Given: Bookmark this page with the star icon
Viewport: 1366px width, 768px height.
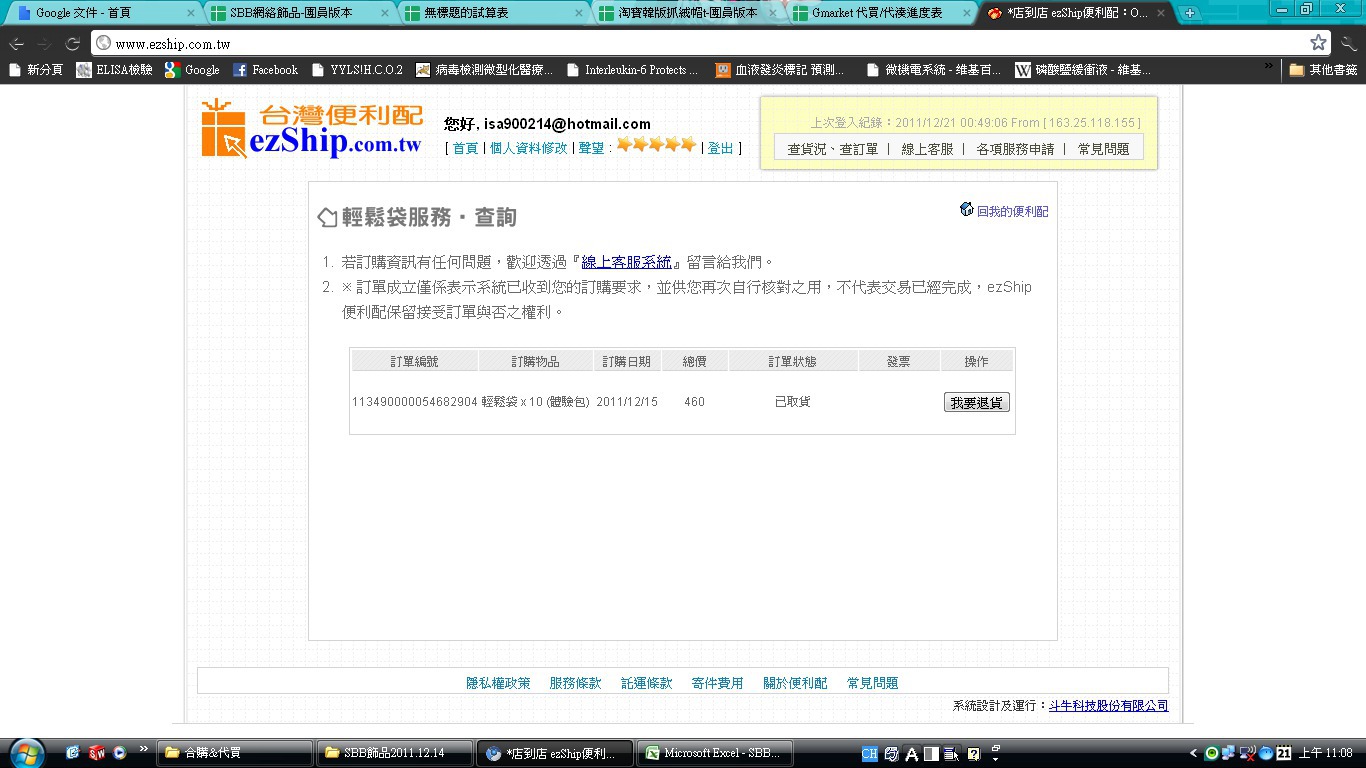Looking at the screenshot, I should [x=1318, y=43].
